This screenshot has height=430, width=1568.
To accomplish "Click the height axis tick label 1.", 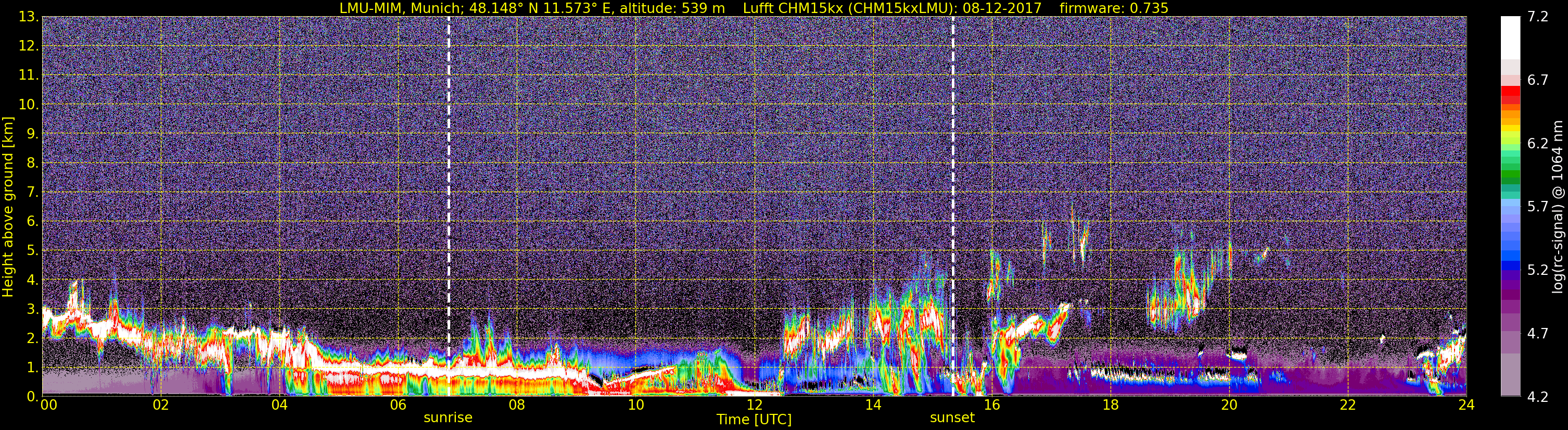I will [x=32, y=368].
